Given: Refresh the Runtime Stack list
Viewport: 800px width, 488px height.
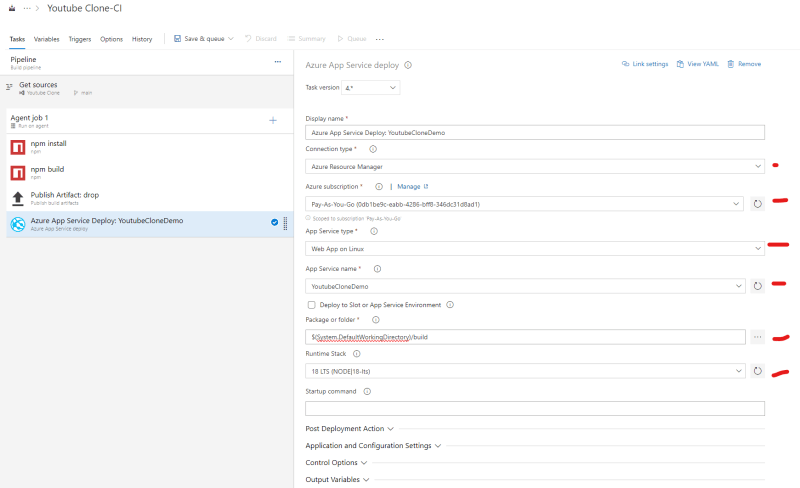Looking at the screenshot, I should [758, 371].
